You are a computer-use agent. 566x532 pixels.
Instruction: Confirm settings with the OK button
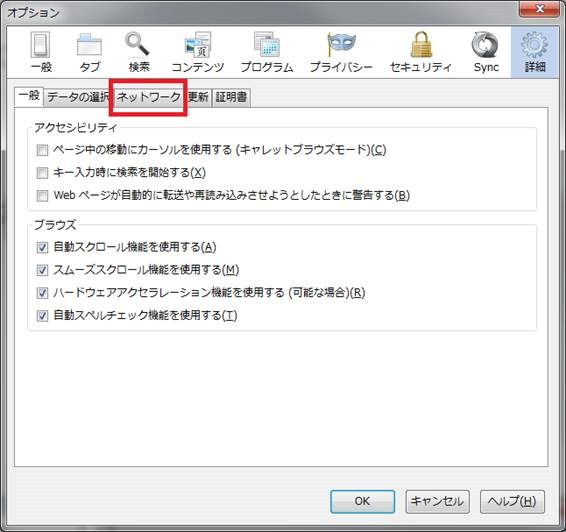tap(362, 501)
